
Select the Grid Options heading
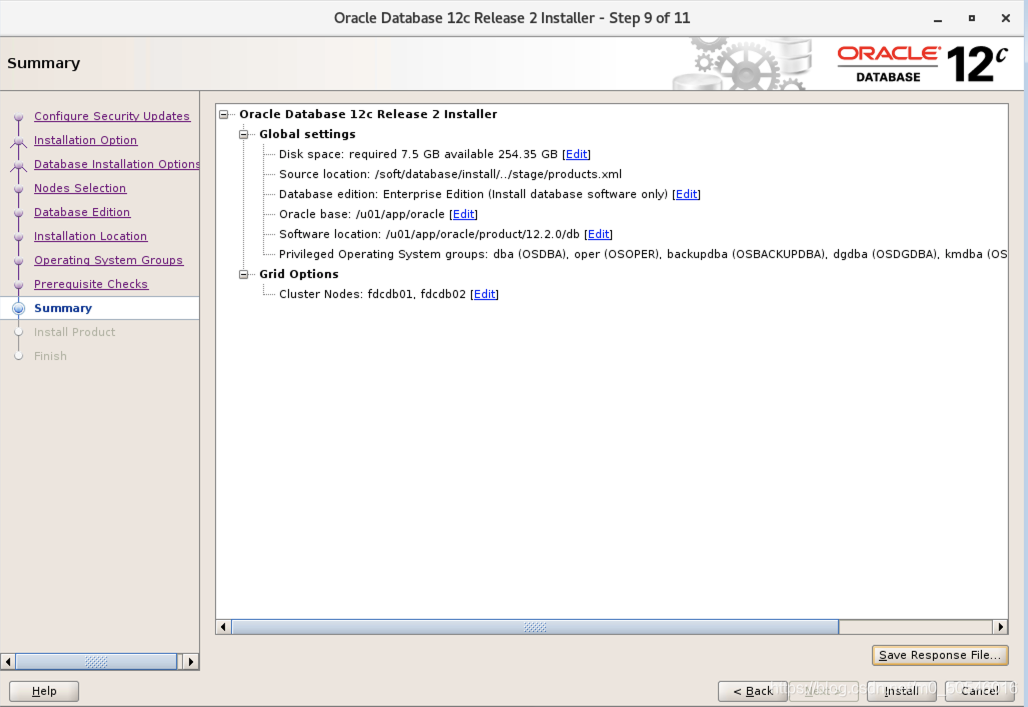(x=299, y=274)
